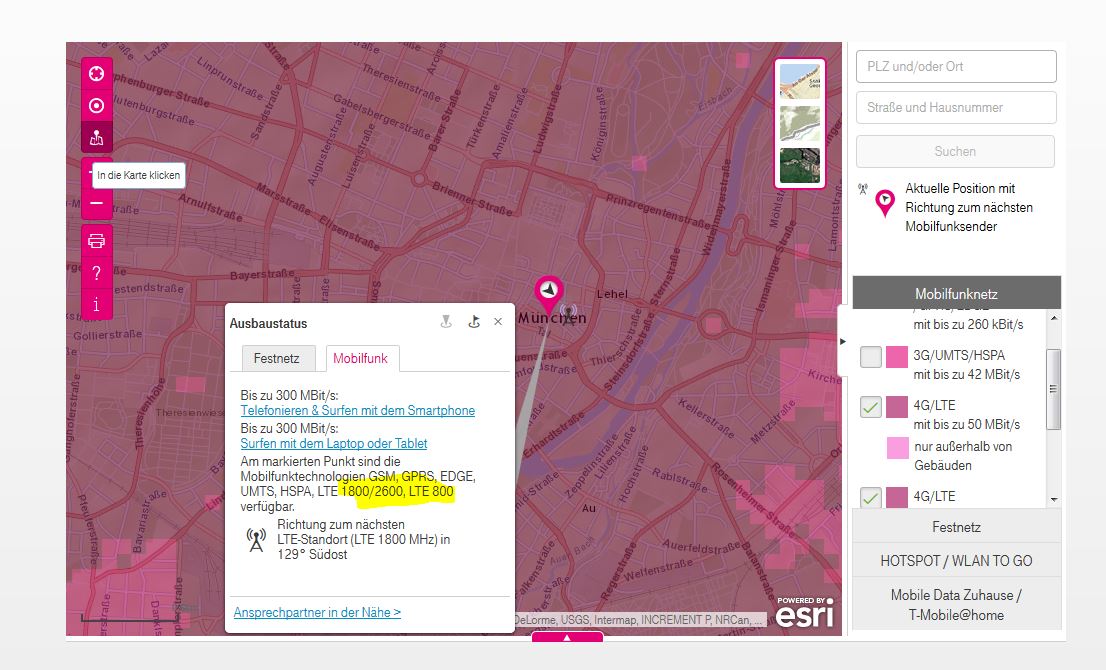Click the 3G/UMTS/HSPA pink color swatch

(897, 357)
